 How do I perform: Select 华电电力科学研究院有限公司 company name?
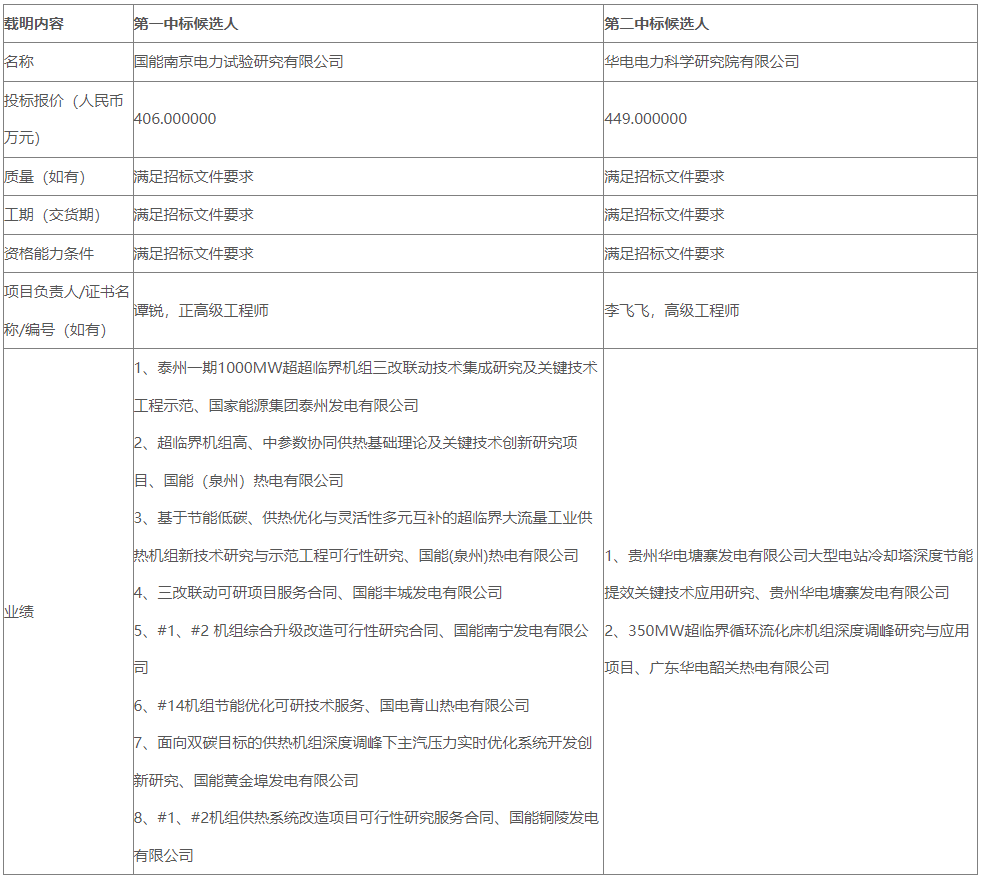[x=702, y=62]
